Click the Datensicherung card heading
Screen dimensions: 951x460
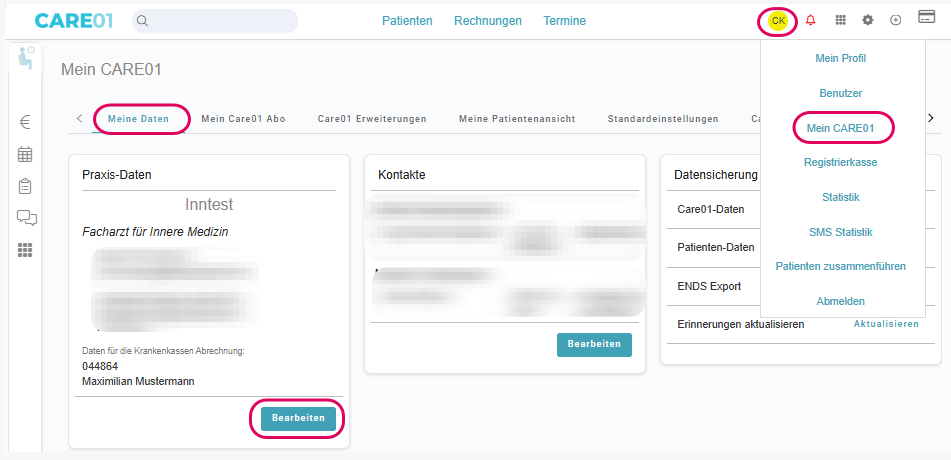(x=716, y=175)
